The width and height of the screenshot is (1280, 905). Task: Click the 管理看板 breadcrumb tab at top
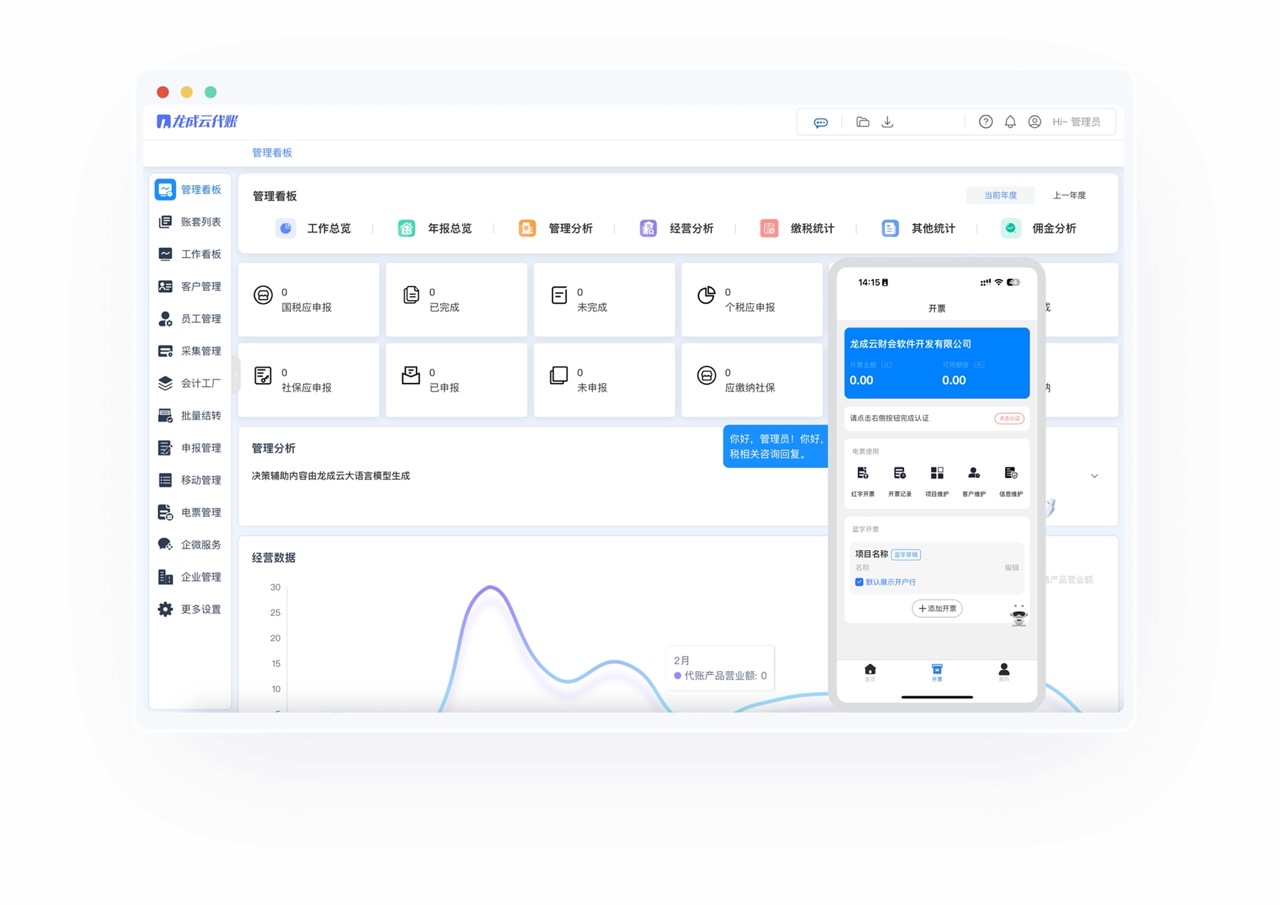[272, 153]
